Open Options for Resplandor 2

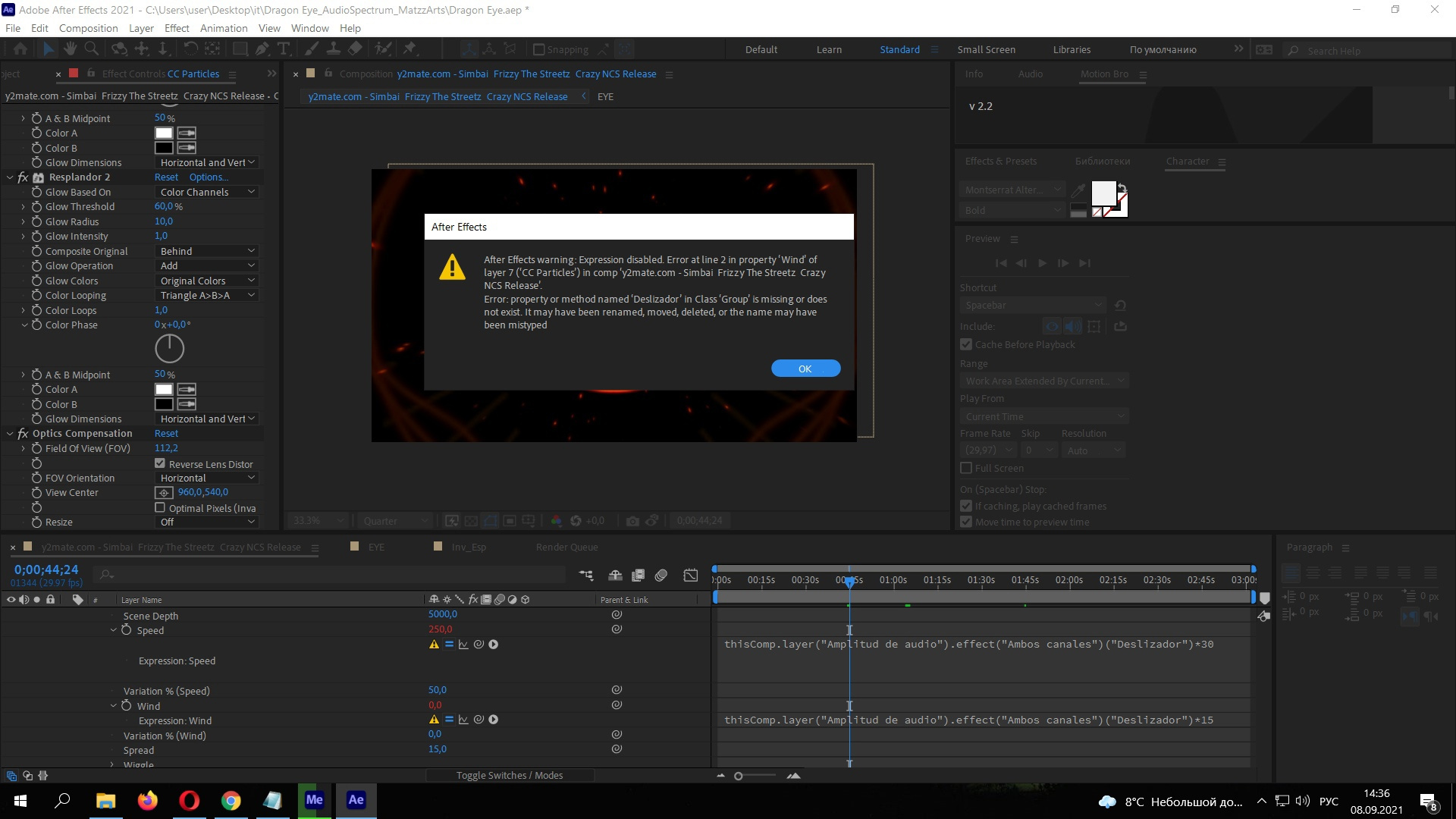pyautogui.click(x=209, y=177)
